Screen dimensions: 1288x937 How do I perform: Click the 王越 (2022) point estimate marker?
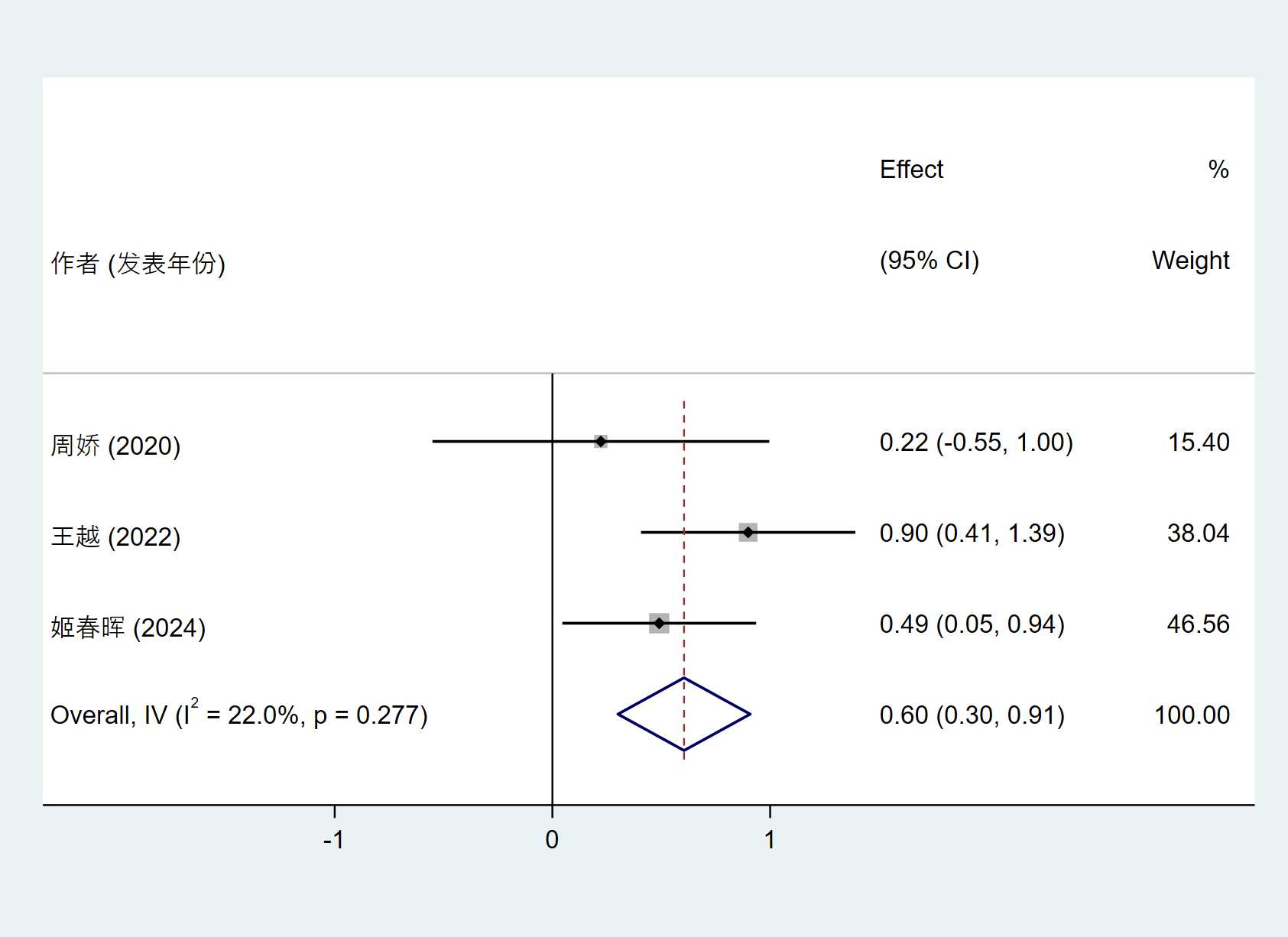click(748, 532)
